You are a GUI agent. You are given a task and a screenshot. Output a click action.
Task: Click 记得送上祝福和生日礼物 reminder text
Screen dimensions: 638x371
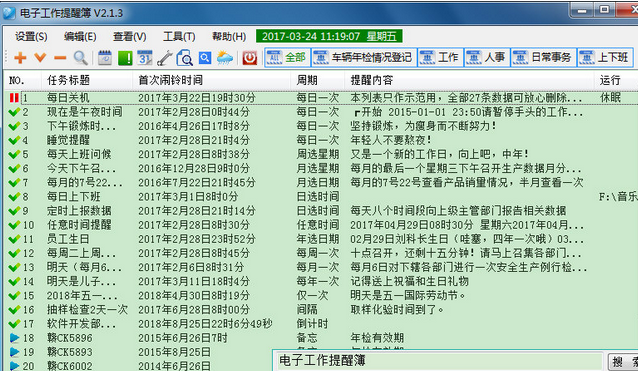point(409,282)
